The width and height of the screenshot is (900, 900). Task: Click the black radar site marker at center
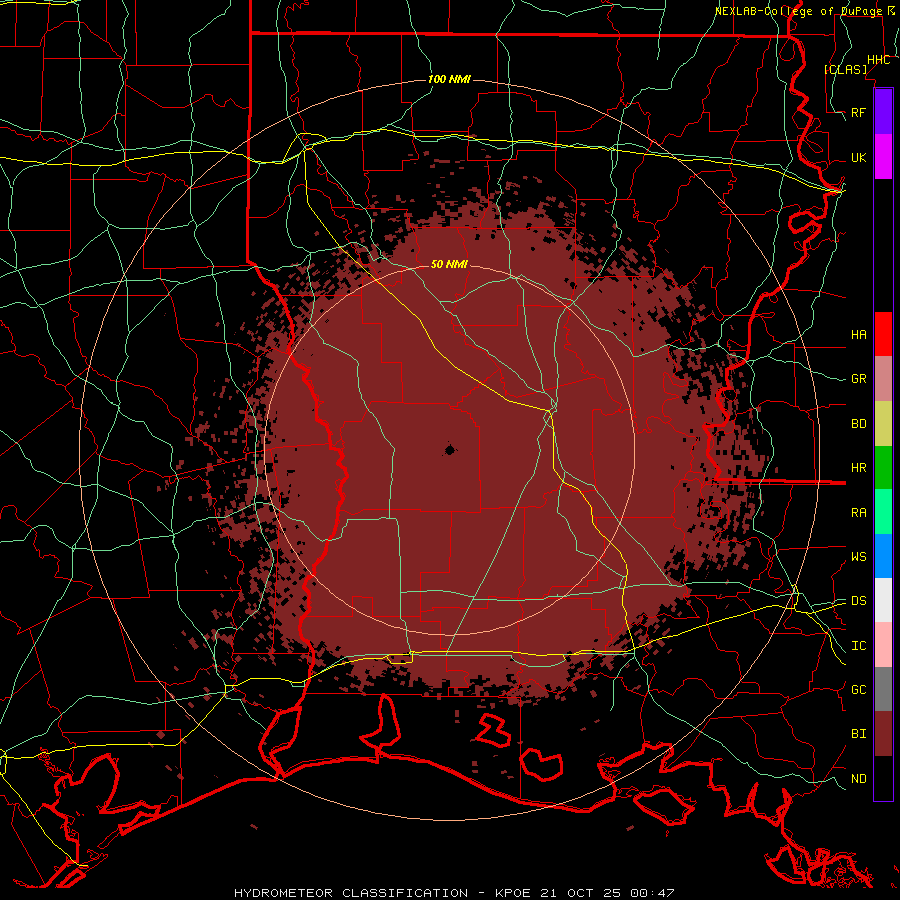pyautogui.click(x=450, y=450)
